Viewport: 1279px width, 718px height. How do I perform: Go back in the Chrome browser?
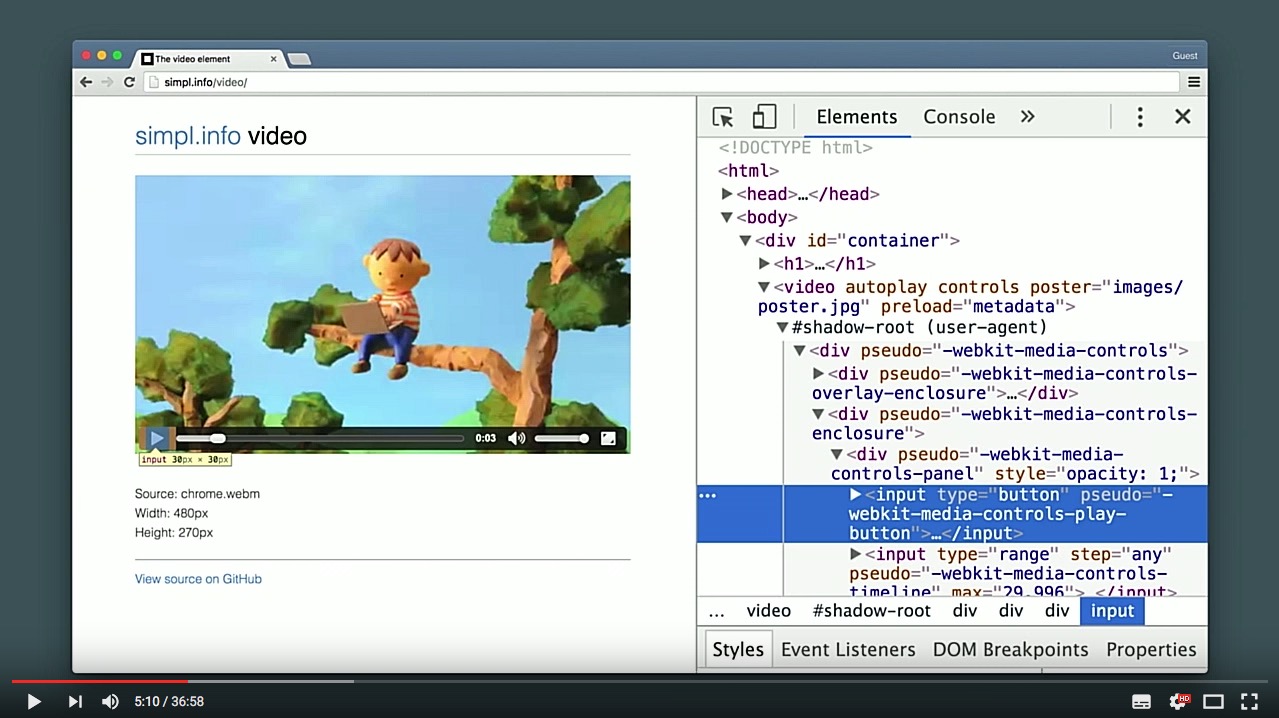click(x=86, y=82)
